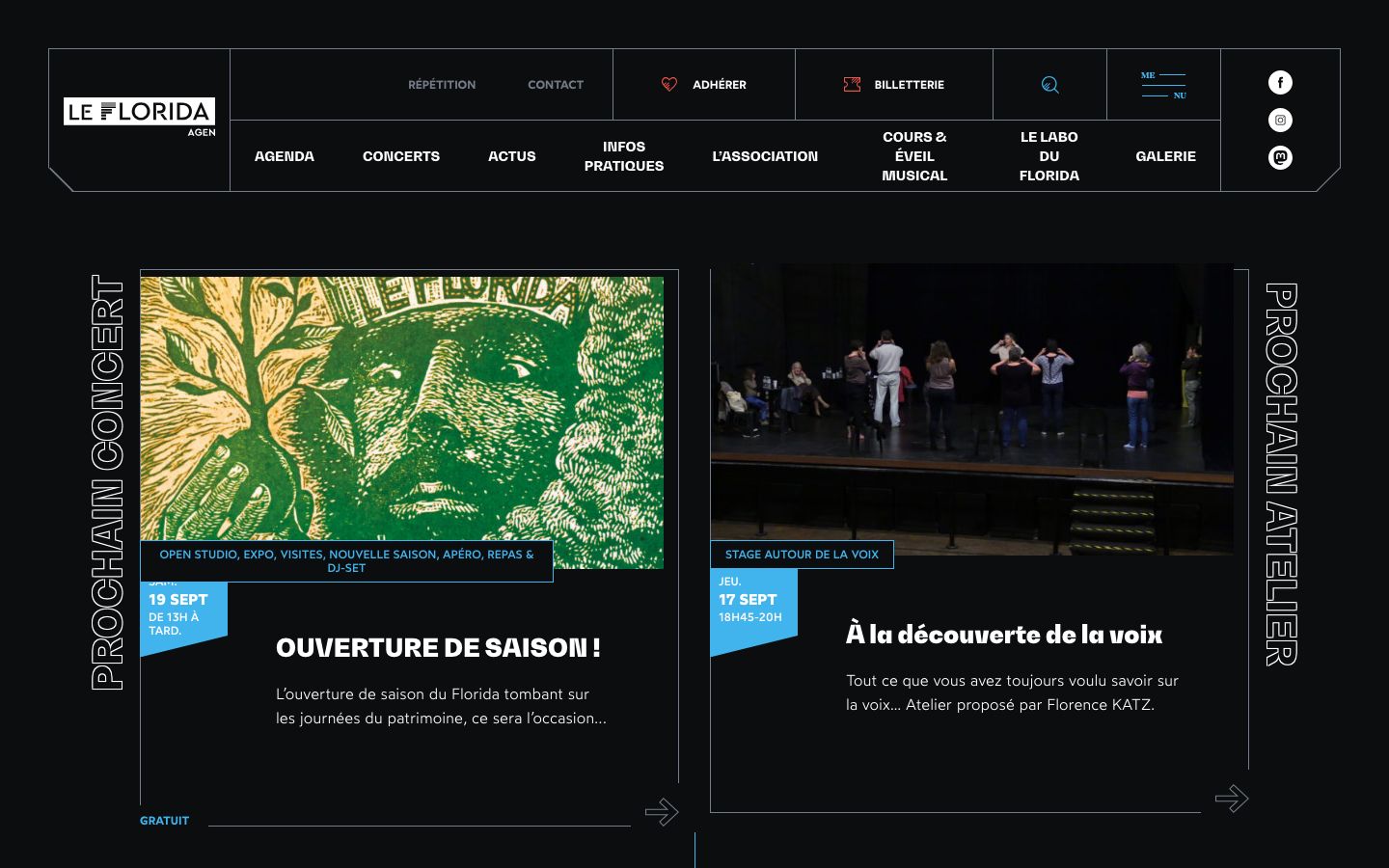Click arrow icon under the voix workshop
The width and height of the screenshot is (1389, 868).
point(1232,799)
